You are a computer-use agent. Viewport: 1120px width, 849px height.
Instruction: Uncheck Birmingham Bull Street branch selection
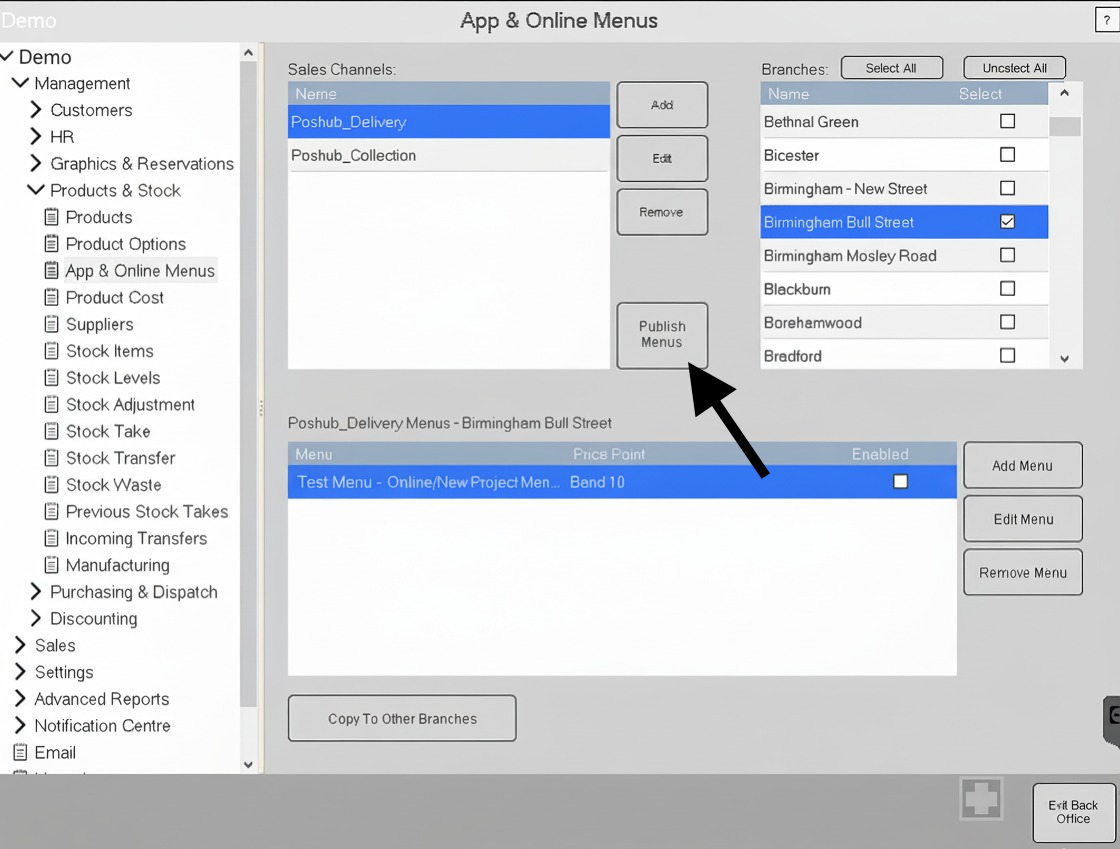(x=1007, y=222)
